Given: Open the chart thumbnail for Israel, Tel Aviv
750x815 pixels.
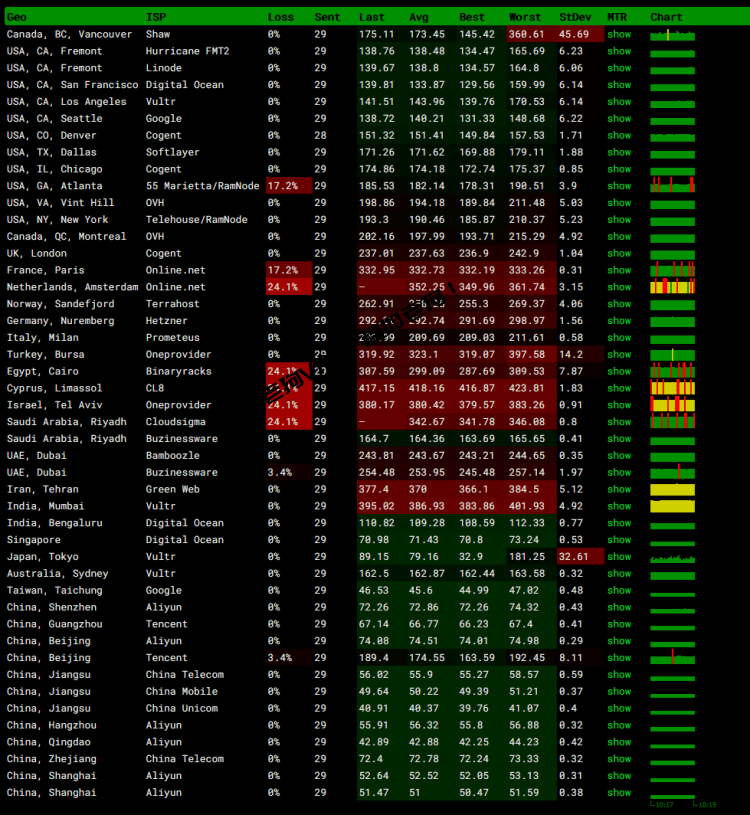Looking at the screenshot, I should tap(673, 404).
